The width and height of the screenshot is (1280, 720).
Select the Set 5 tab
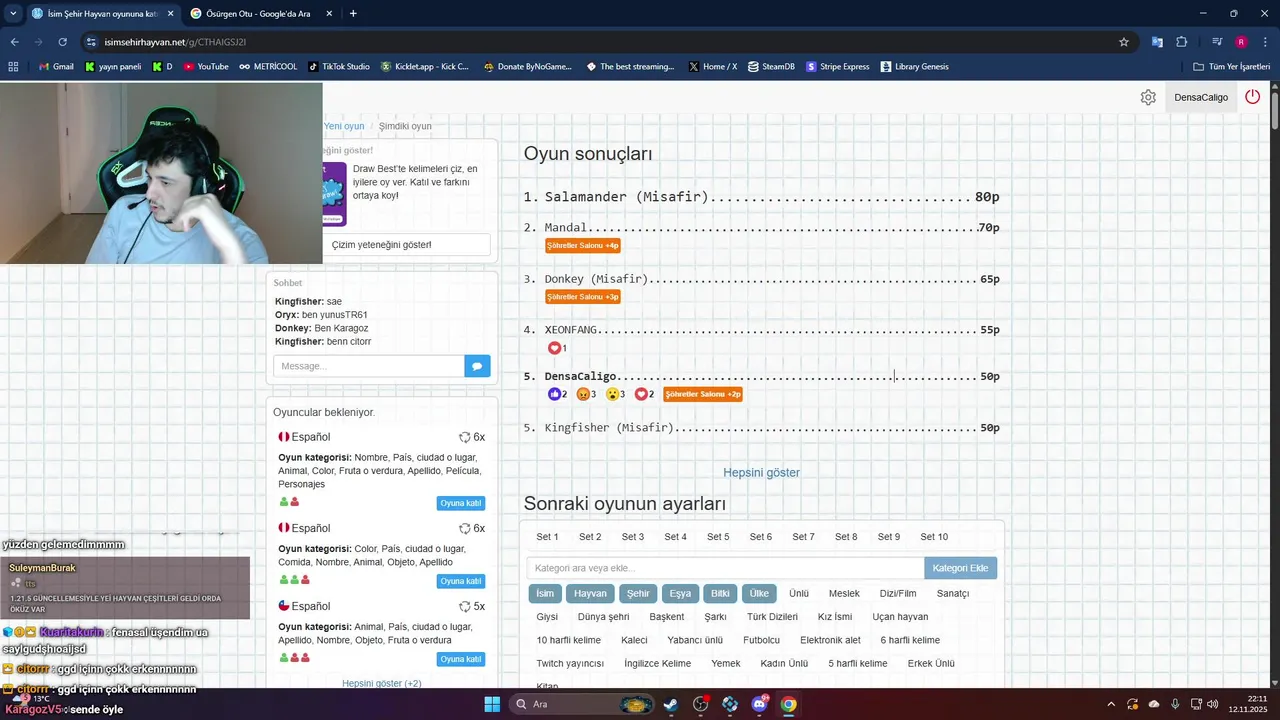(719, 537)
